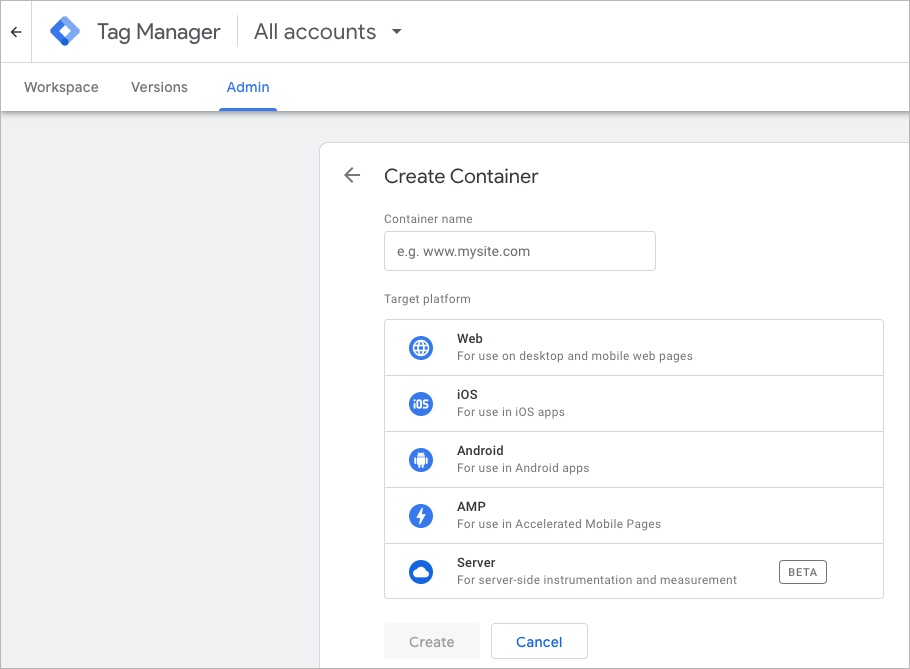Click the Container name label

click(x=428, y=219)
